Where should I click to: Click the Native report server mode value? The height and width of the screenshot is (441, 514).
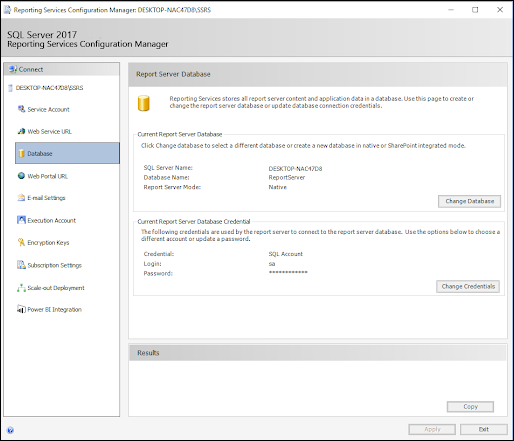click(x=278, y=187)
